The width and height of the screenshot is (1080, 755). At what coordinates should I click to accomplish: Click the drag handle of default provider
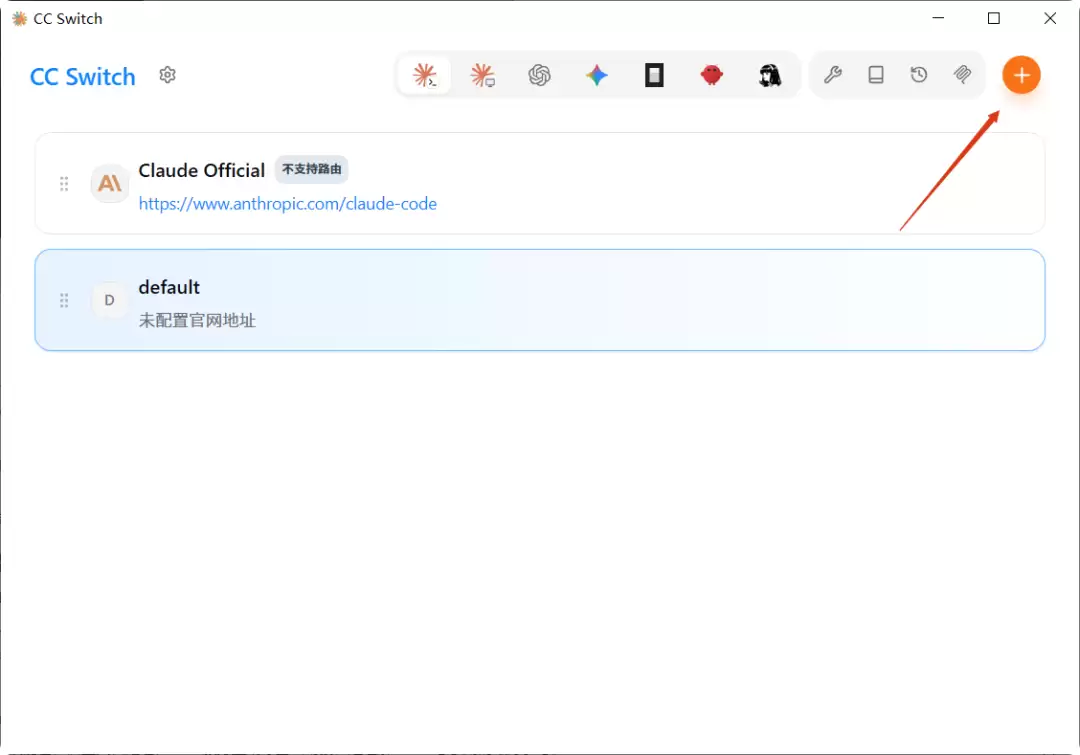[64, 300]
